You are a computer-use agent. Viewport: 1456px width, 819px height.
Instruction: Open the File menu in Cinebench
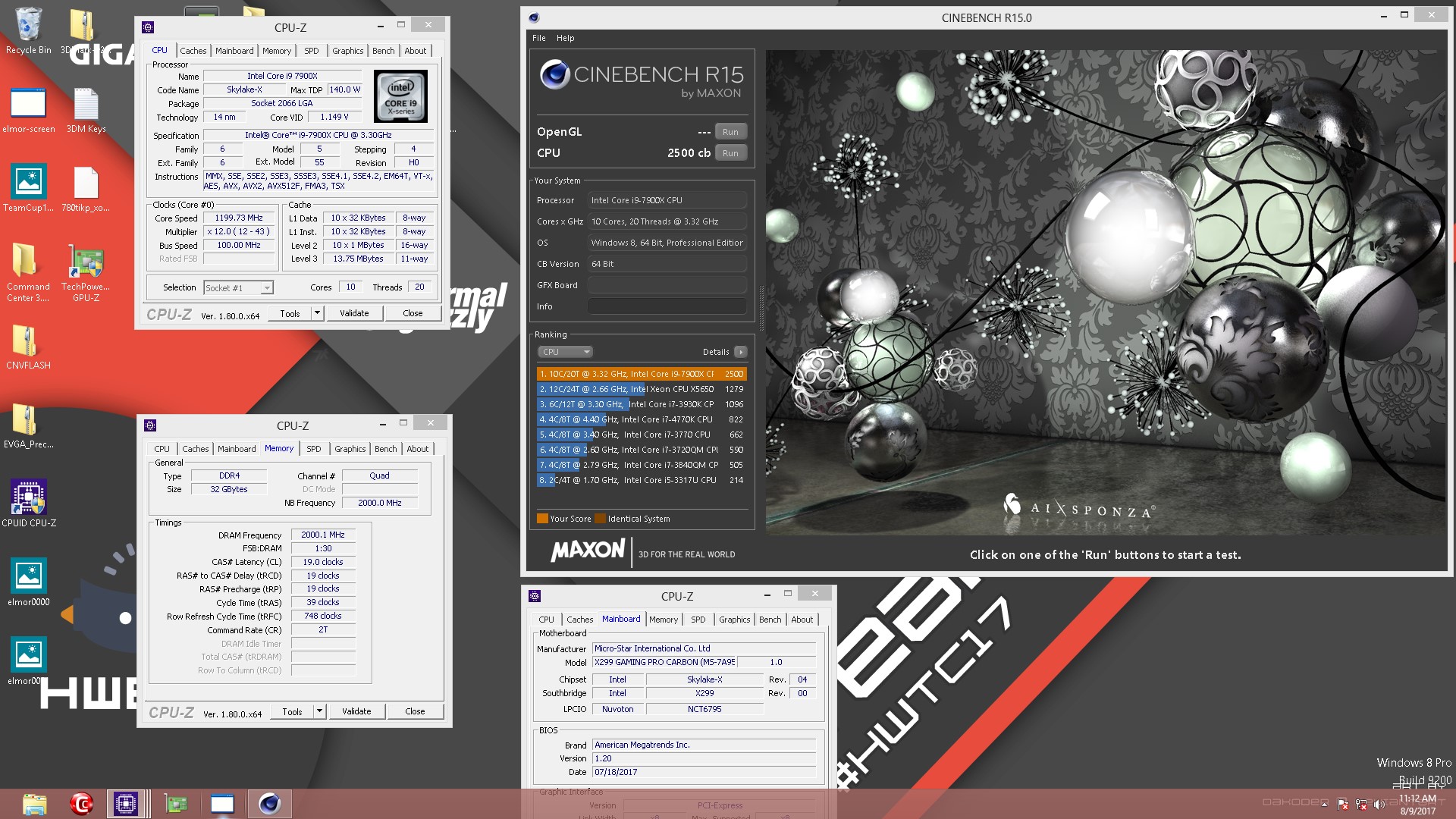coord(539,38)
